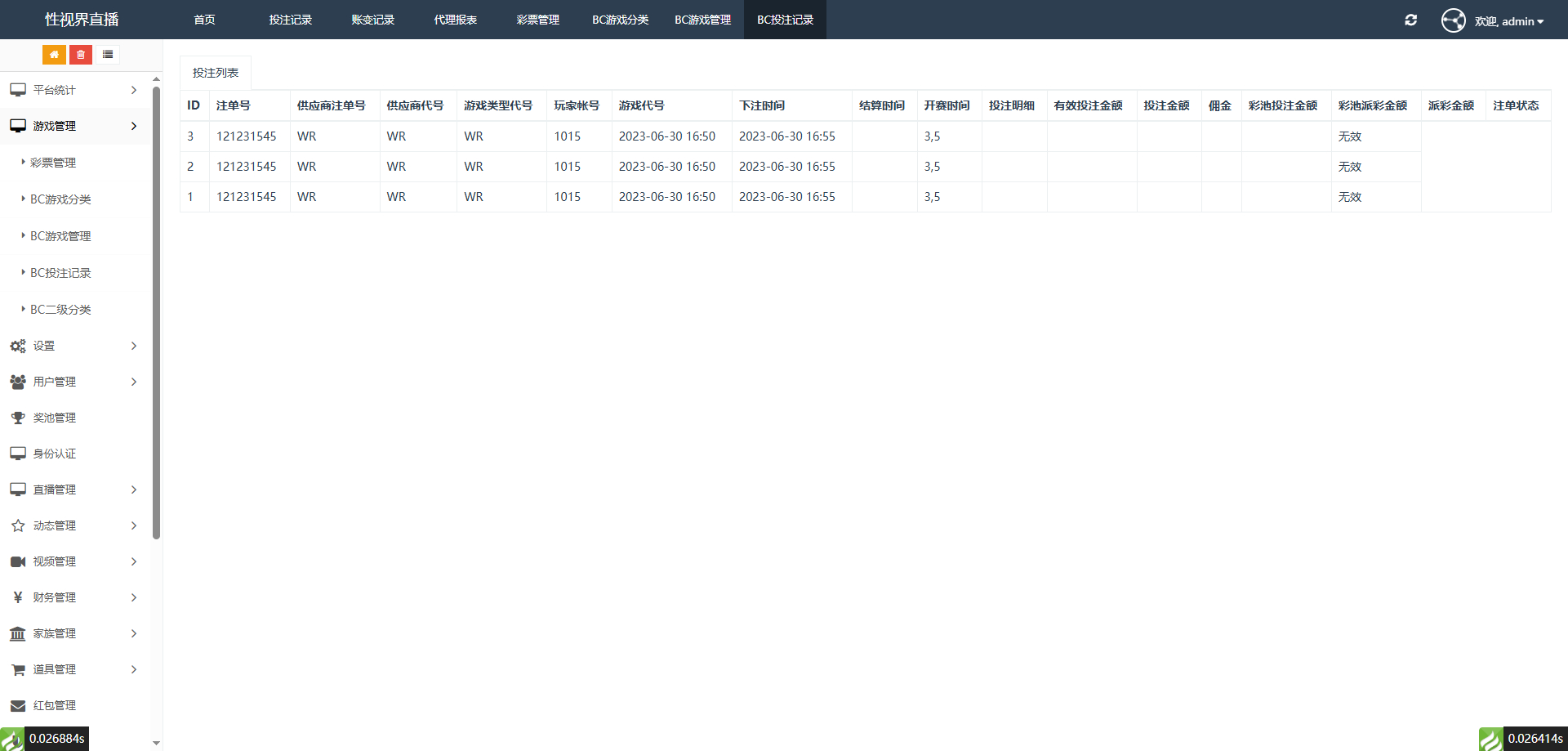Click the gears icon beside 设置

(18, 346)
